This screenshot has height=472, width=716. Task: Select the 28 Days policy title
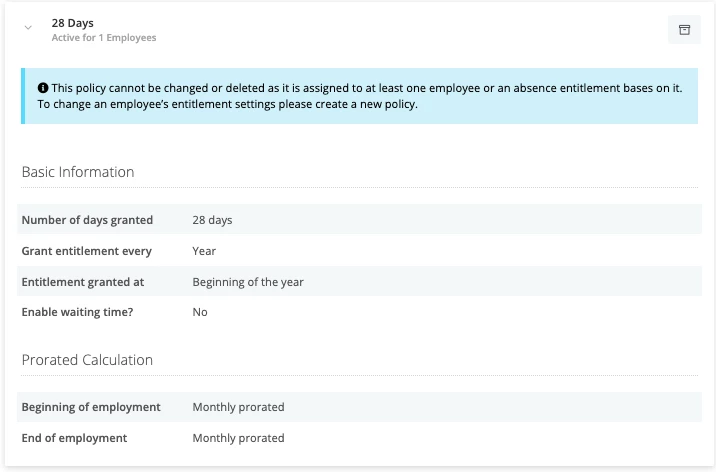(x=73, y=23)
